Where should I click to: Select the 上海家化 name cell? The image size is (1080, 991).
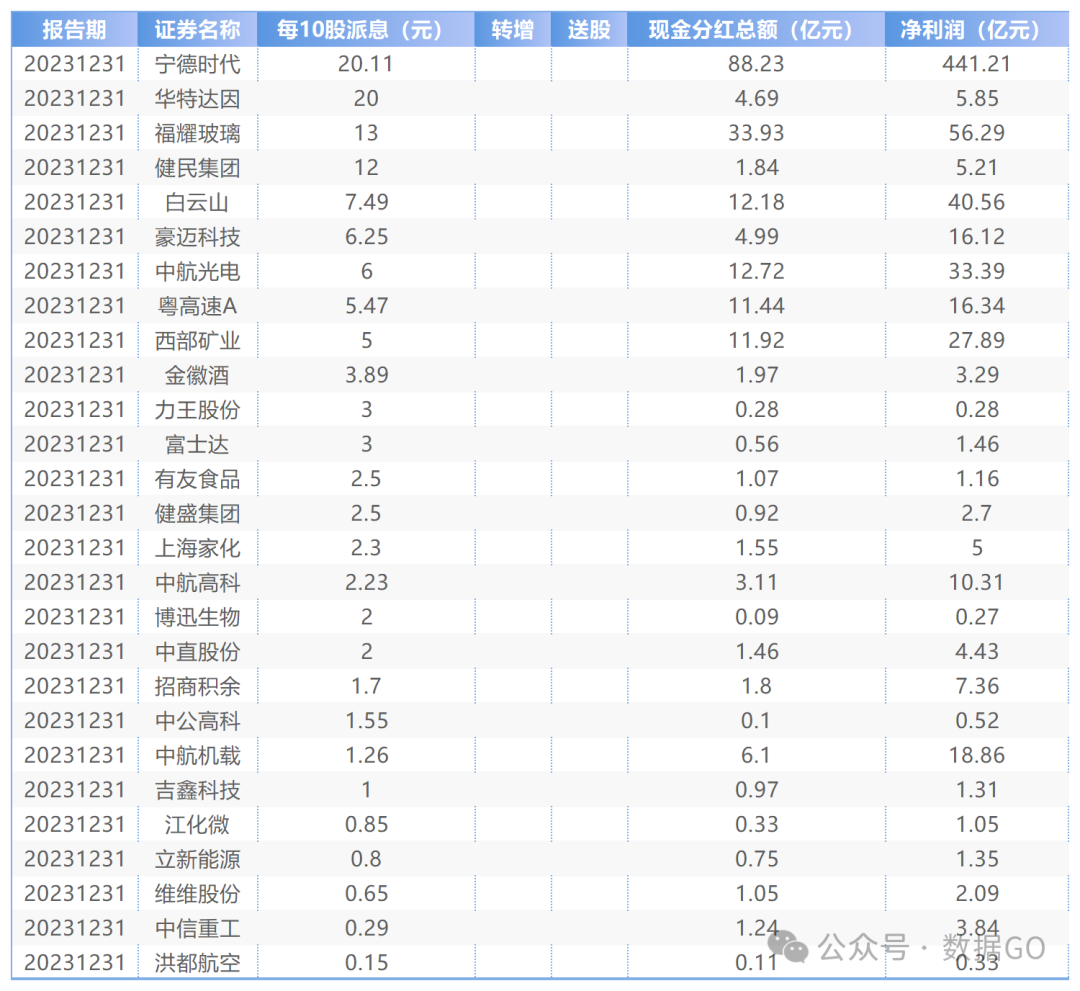[198, 547]
